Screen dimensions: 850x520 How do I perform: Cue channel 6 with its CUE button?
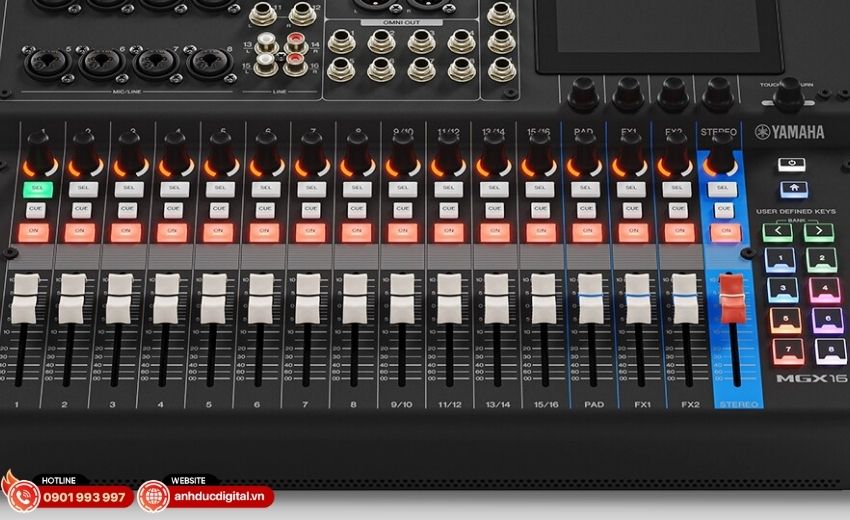[x=265, y=209]
